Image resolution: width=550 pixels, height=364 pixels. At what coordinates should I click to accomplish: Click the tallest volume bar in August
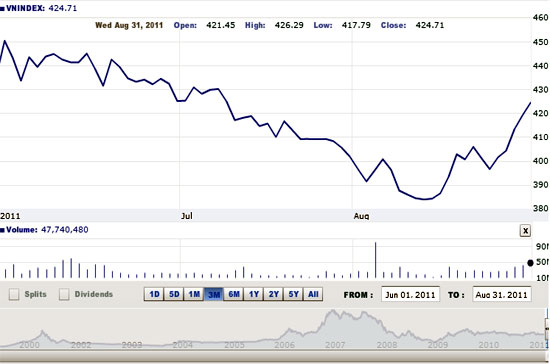click(x=375, y=260)
